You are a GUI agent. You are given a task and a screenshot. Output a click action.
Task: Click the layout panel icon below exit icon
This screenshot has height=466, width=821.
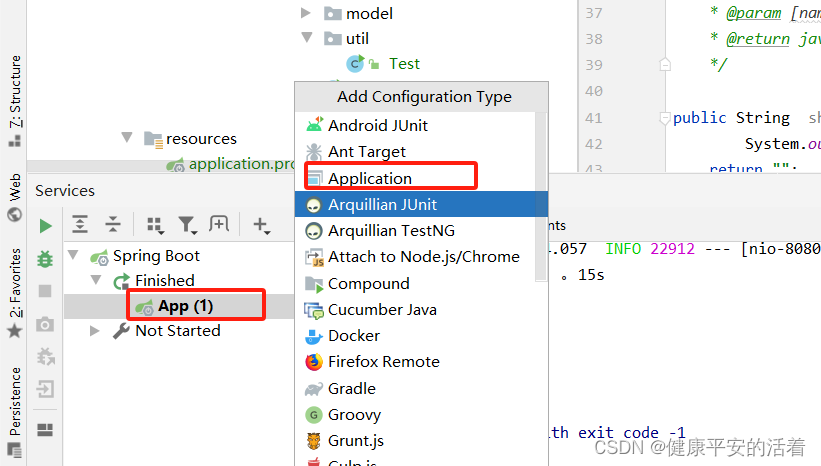point(45,430)
